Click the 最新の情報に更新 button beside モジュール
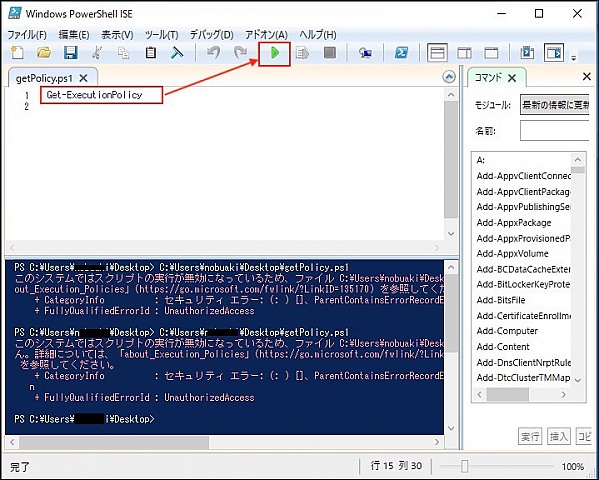Viewport: 599px width, 480px height. coord(554,105)
